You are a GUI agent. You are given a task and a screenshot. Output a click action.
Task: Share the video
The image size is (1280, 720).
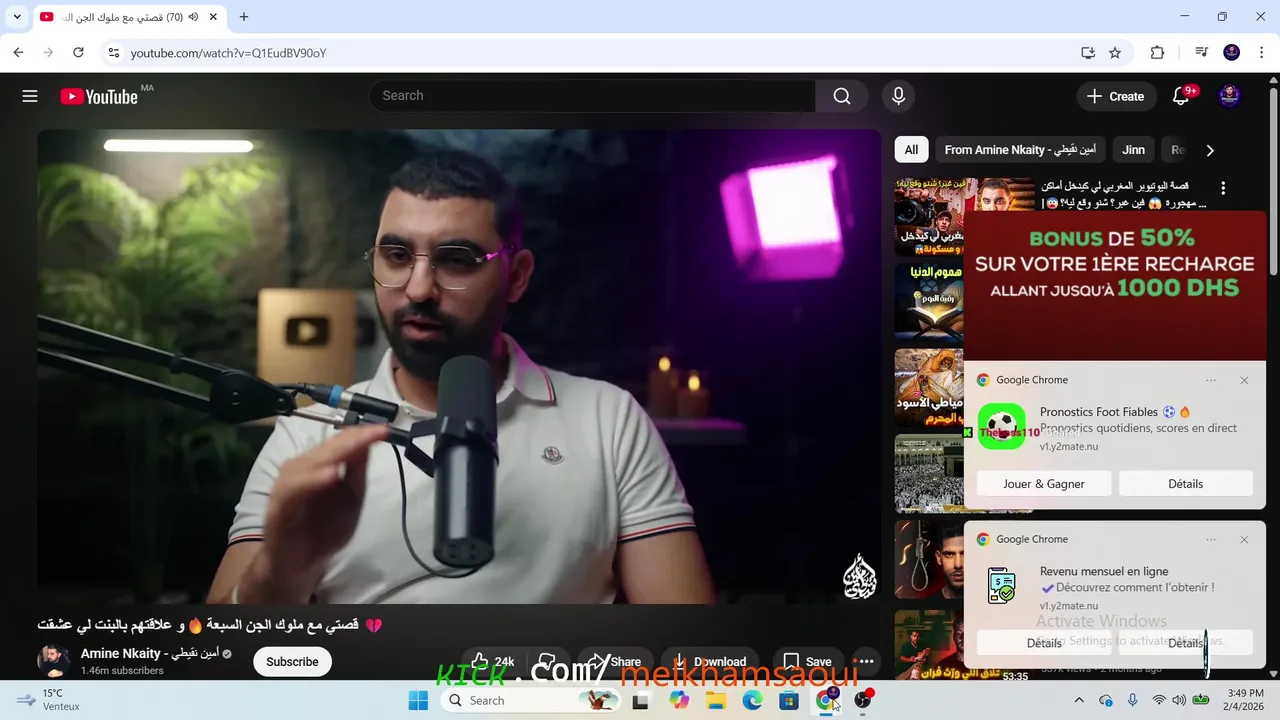615,662
